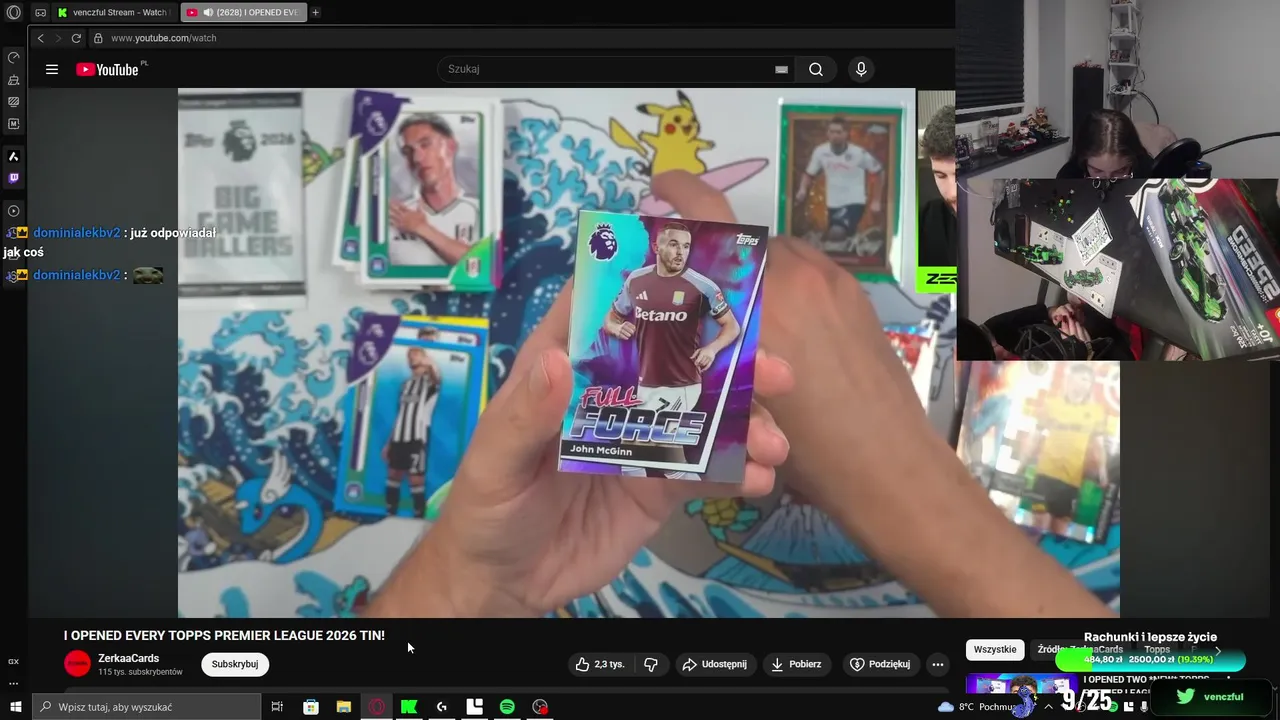
Task: Open Logitech G HUB from taskbar
Action: pos(442,707)
